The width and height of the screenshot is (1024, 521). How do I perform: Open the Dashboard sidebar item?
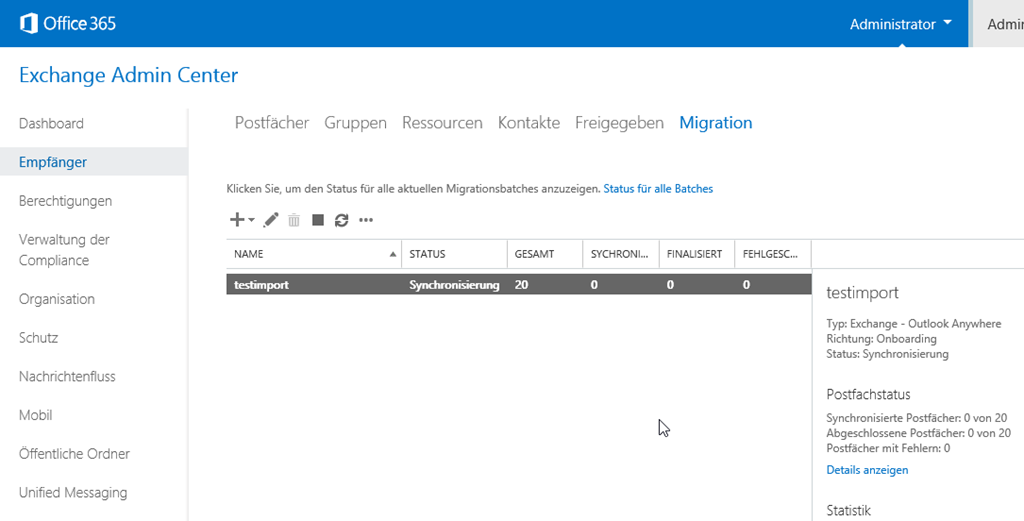pos(51,124)
